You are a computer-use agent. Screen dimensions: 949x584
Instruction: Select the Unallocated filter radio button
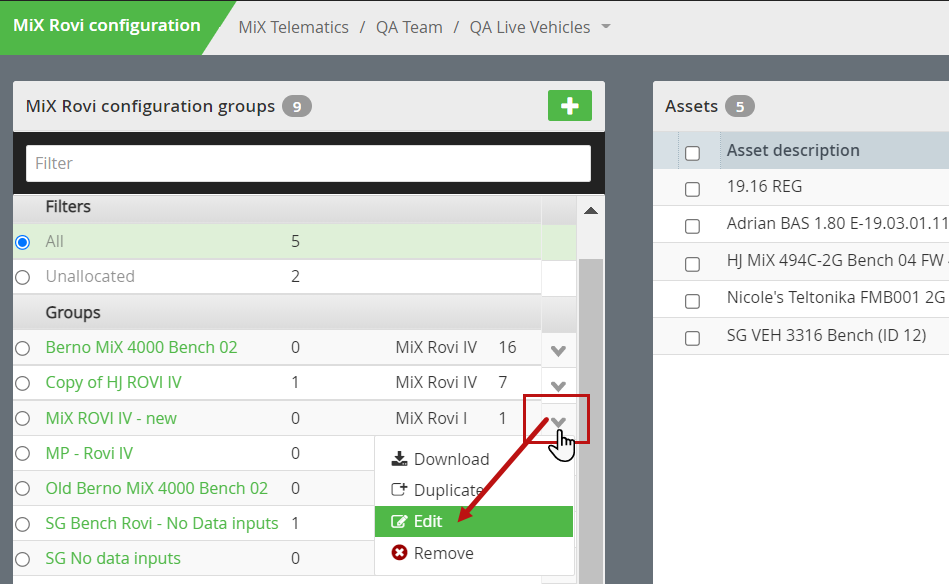(22, 277)
